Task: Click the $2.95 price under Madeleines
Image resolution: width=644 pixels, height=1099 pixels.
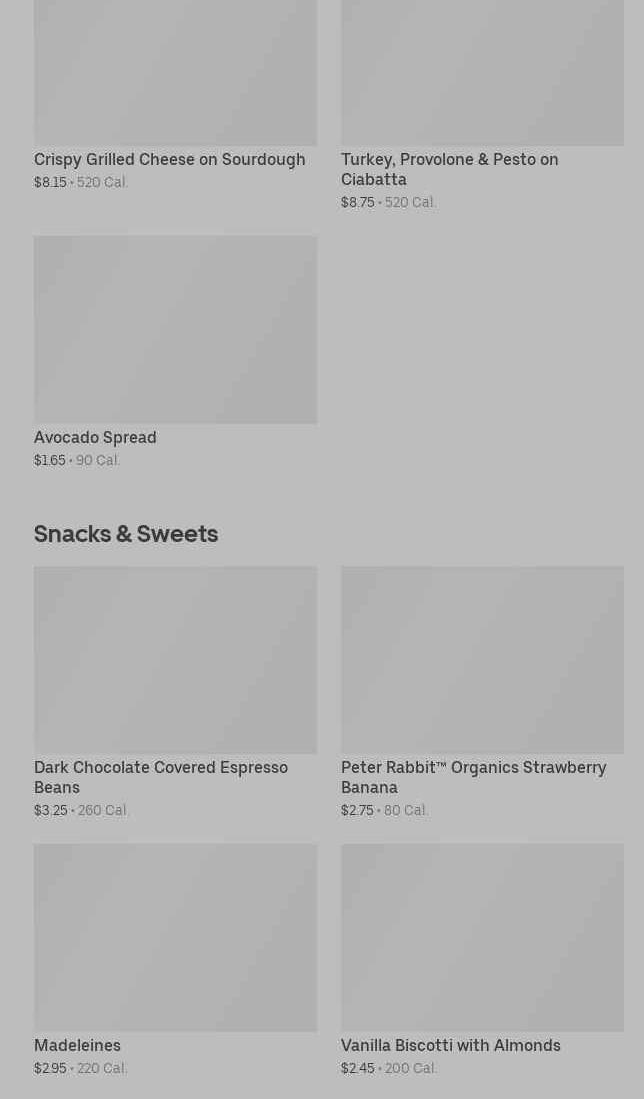Action: coord(50,1068)
